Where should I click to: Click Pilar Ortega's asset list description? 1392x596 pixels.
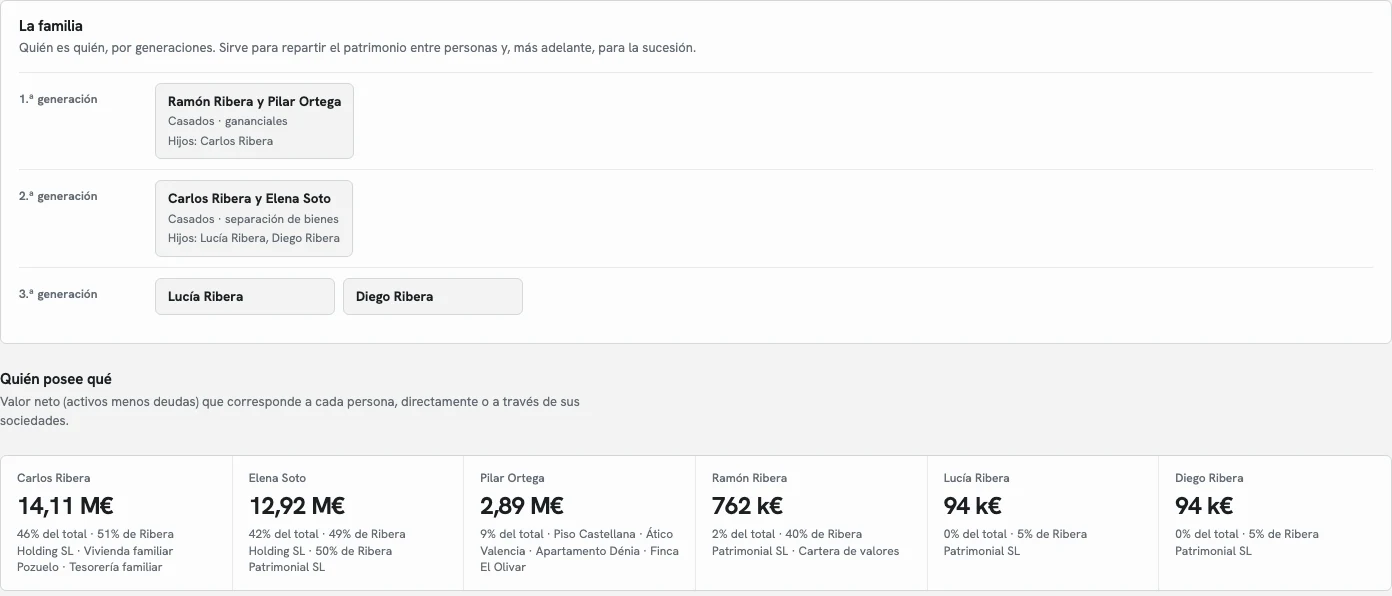point(580,551)
